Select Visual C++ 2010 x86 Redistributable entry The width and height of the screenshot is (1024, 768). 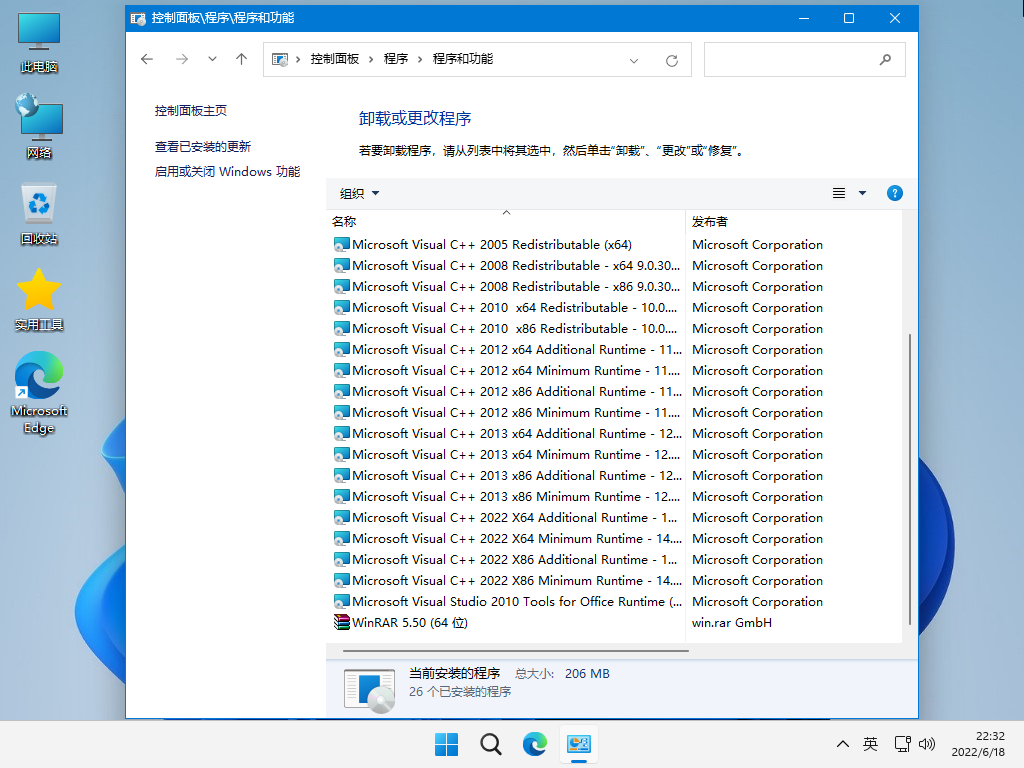click(505, 328)
